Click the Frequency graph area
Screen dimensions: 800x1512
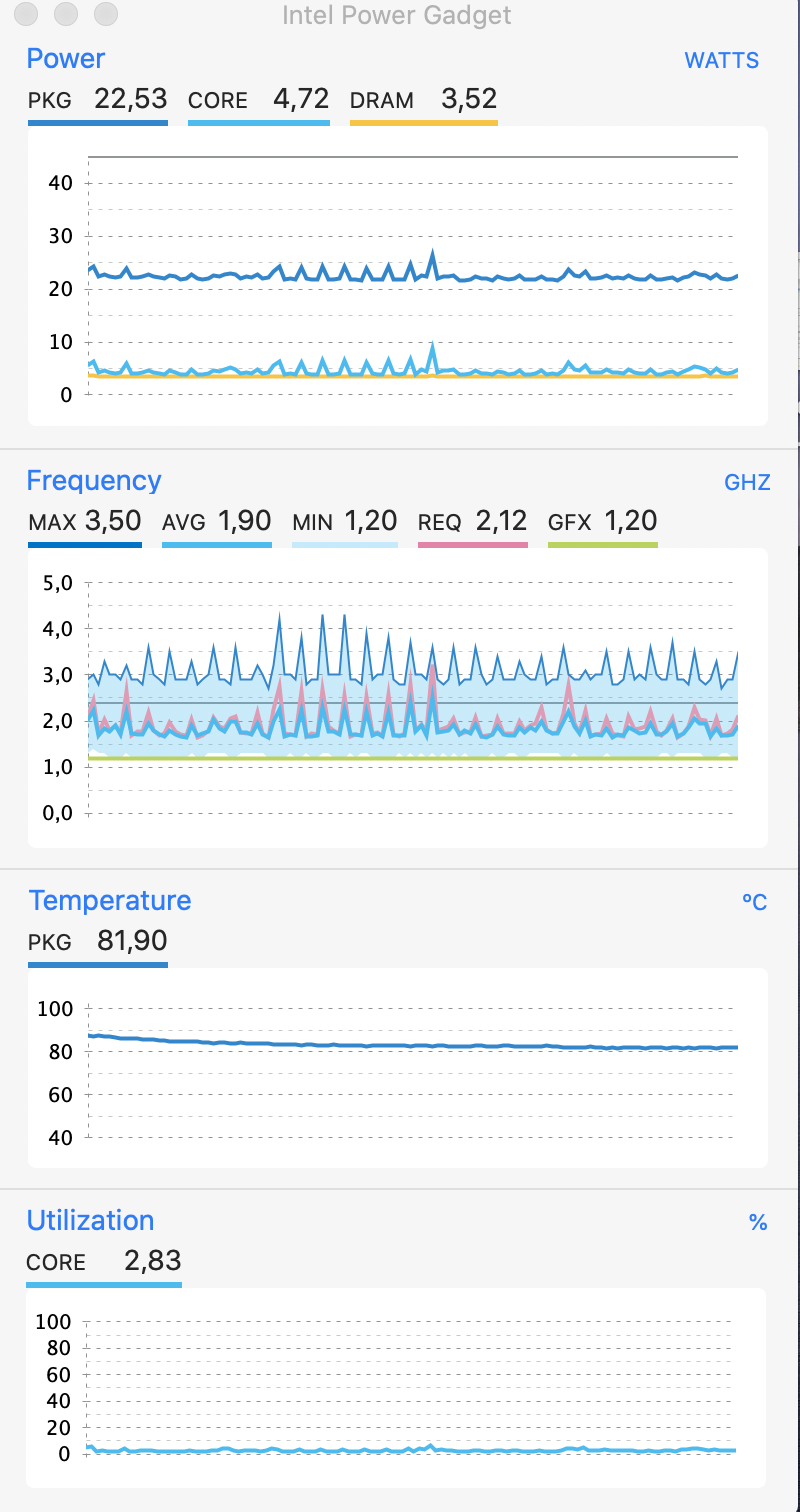tap(397, 697)
